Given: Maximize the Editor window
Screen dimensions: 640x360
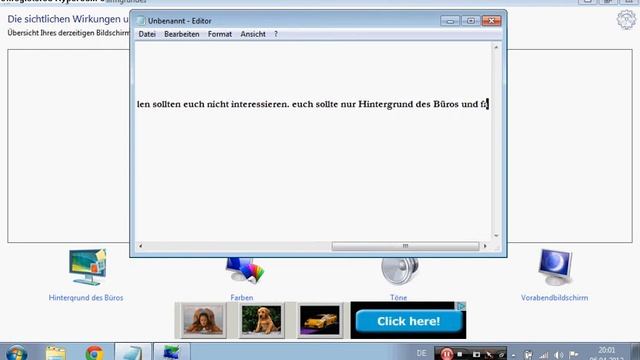Looking at the screenshot, I should pos(471,20).
